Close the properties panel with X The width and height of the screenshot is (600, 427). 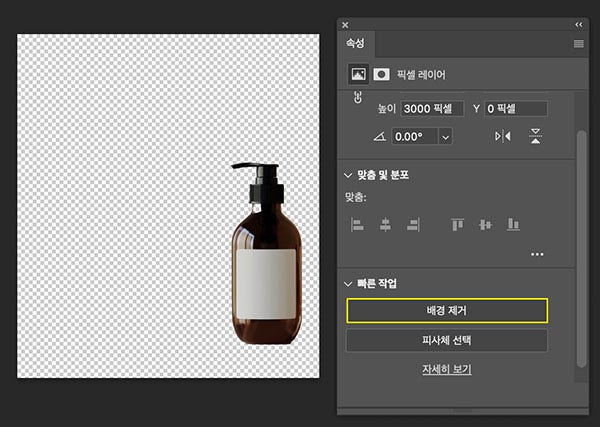(x=345, y=25)
